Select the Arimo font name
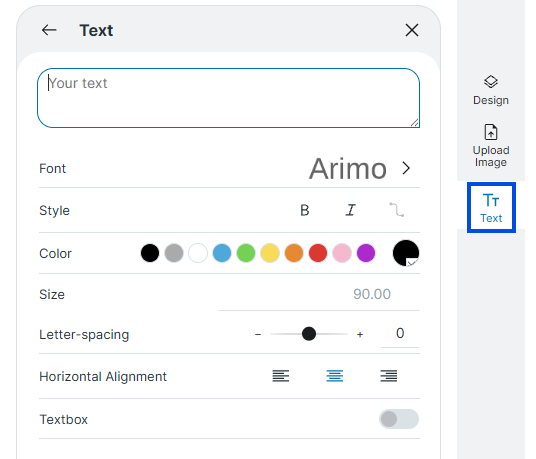This screenshot has height=459, width=536. pyautogui.click(x=348, y=168)
